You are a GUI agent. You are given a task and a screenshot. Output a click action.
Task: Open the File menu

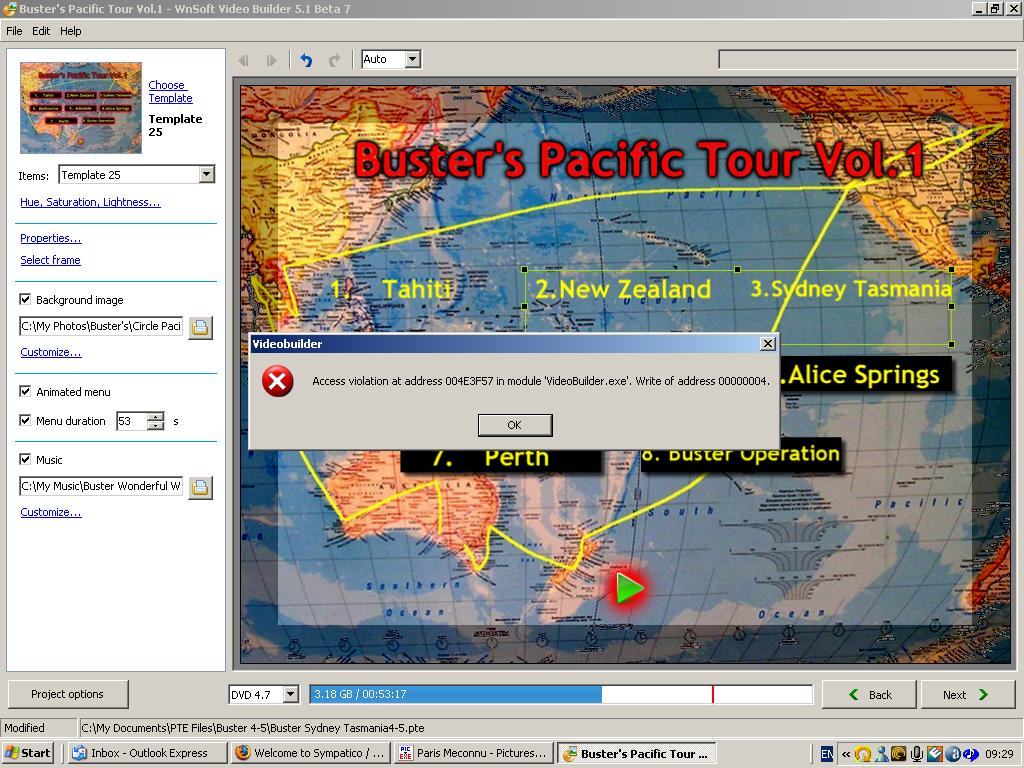coord(14,31)
